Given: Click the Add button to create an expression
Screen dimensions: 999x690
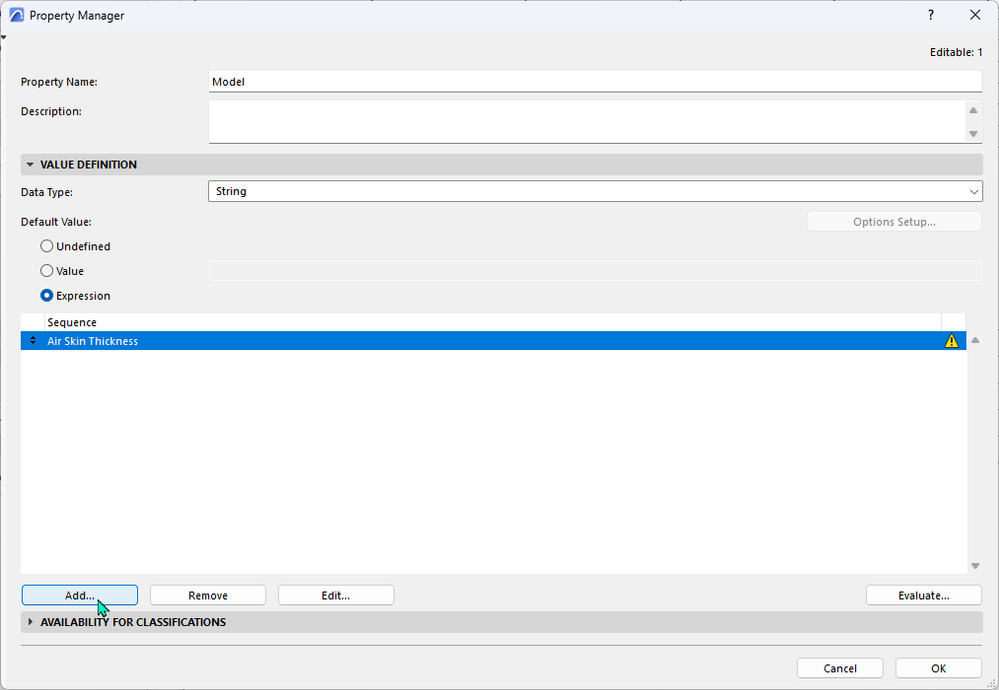Looking at the screenshot, I should click(x=79, y=594).
